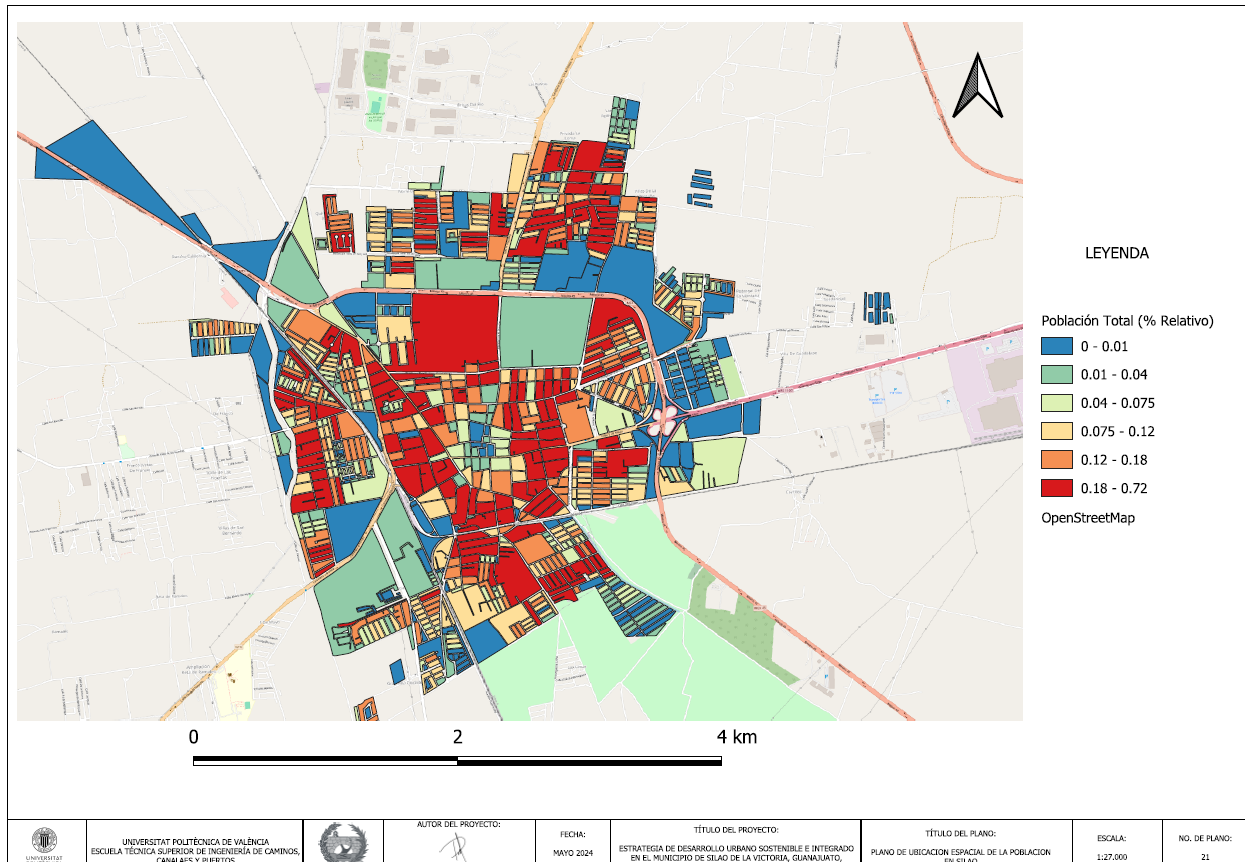The width and height of the screenshot is (1245, 862).
Task: Select the blue 0 - 0.01 legend swatch
Action: coord(1056,347)
